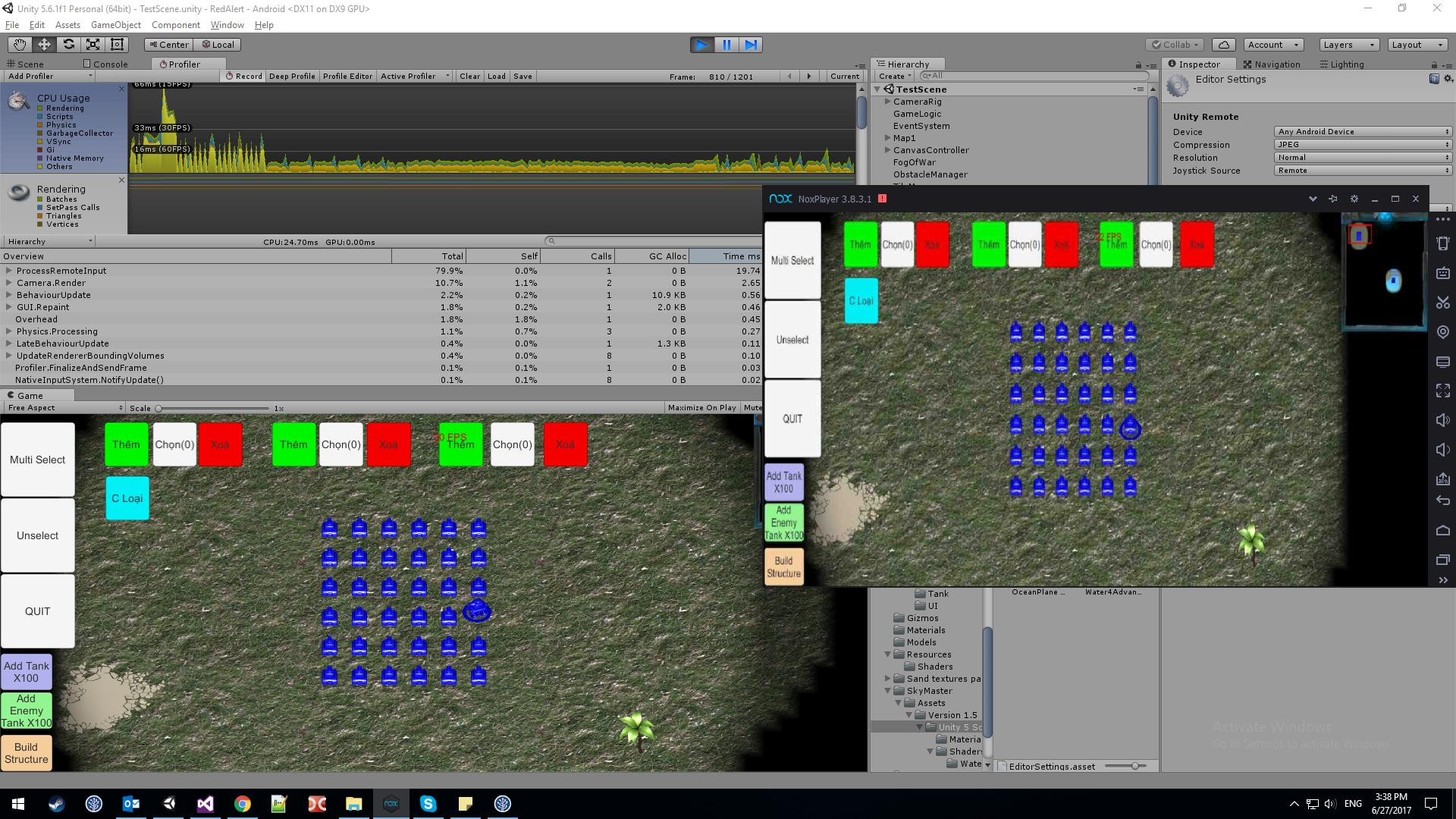Select the Rect transform tool
The image size is (1456, 819).
pos(117,45)
